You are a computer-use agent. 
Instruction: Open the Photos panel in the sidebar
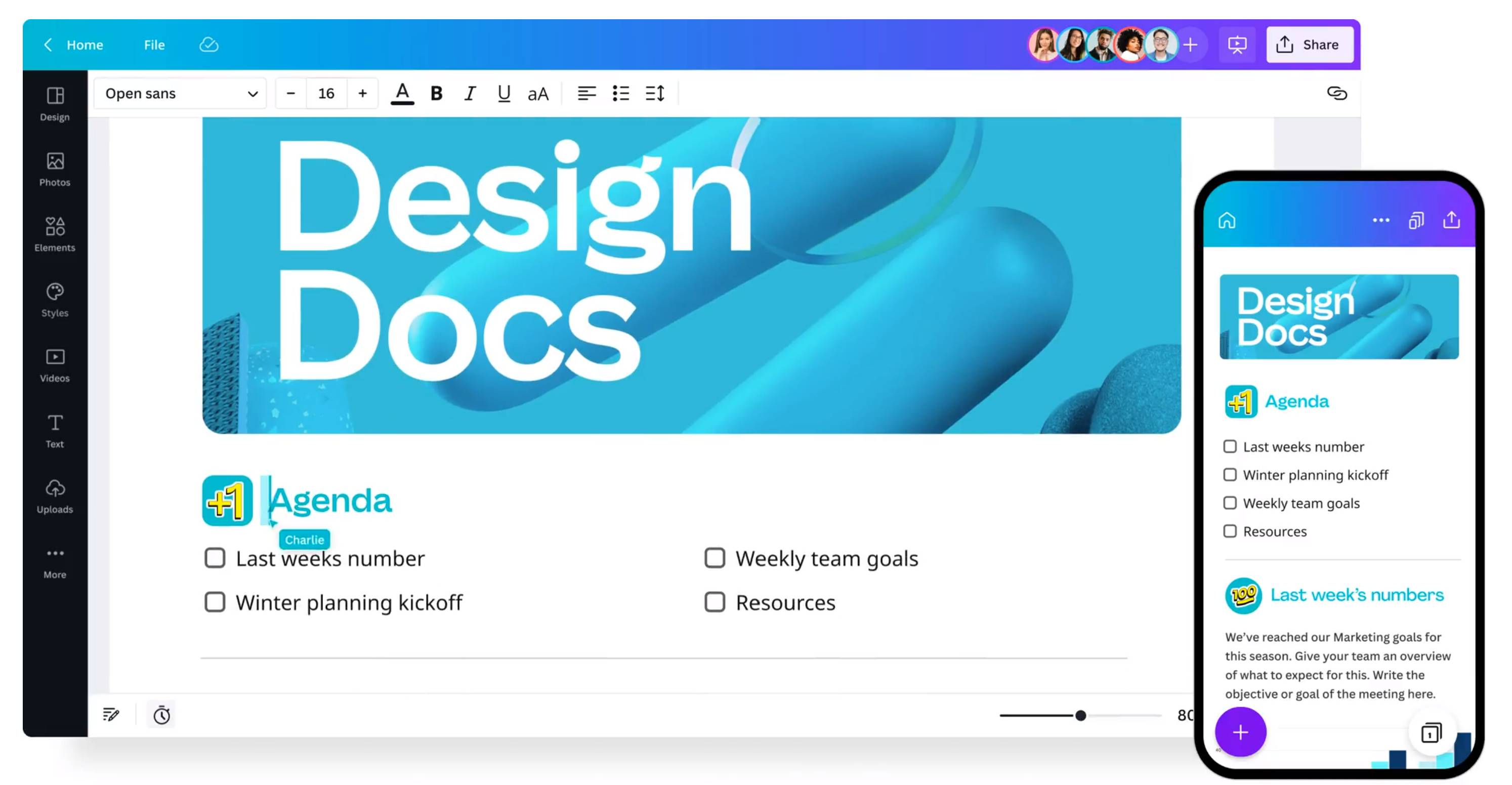(54, 169)
